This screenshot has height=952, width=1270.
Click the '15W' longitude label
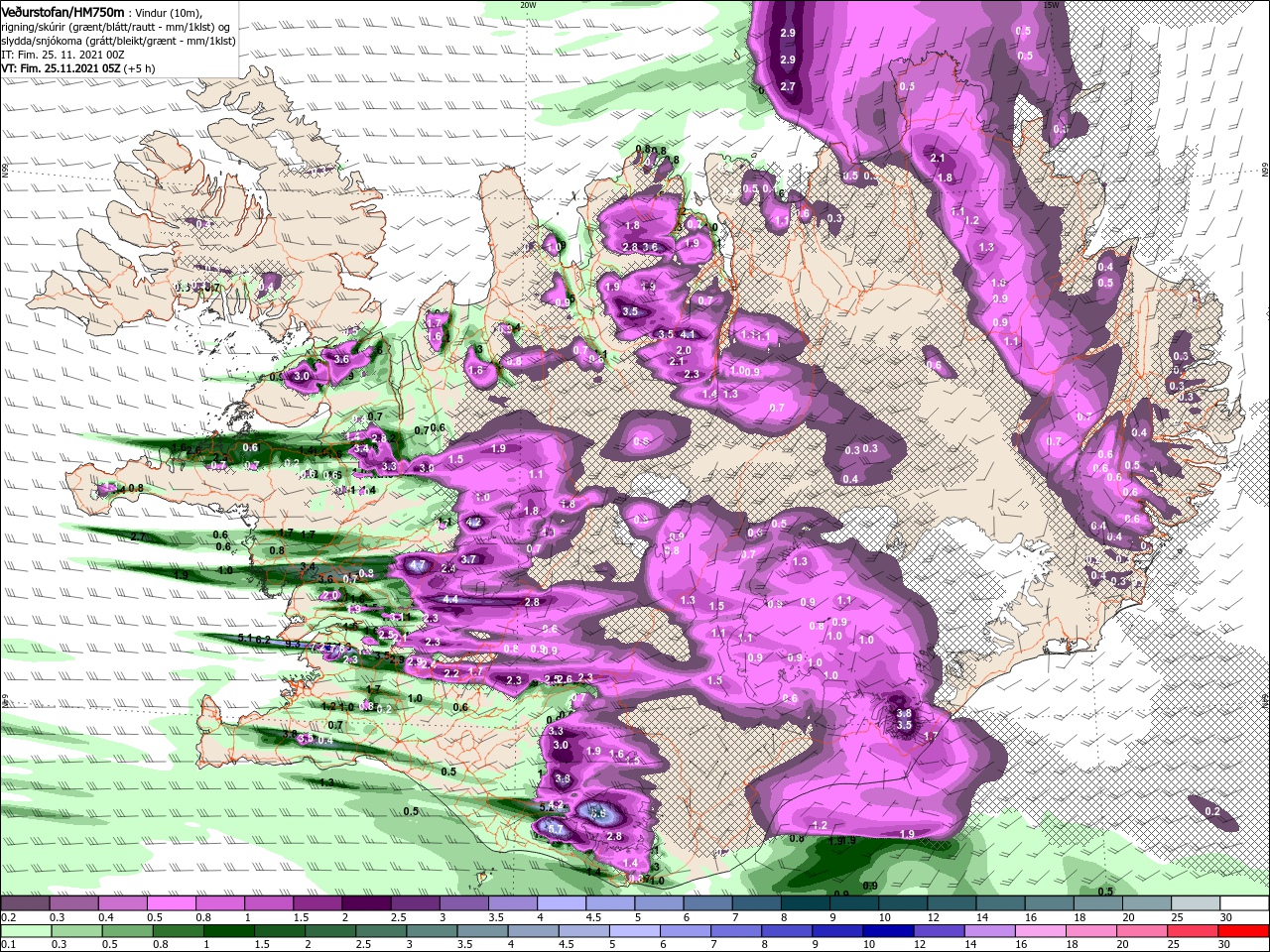[x=1051, y=4]
